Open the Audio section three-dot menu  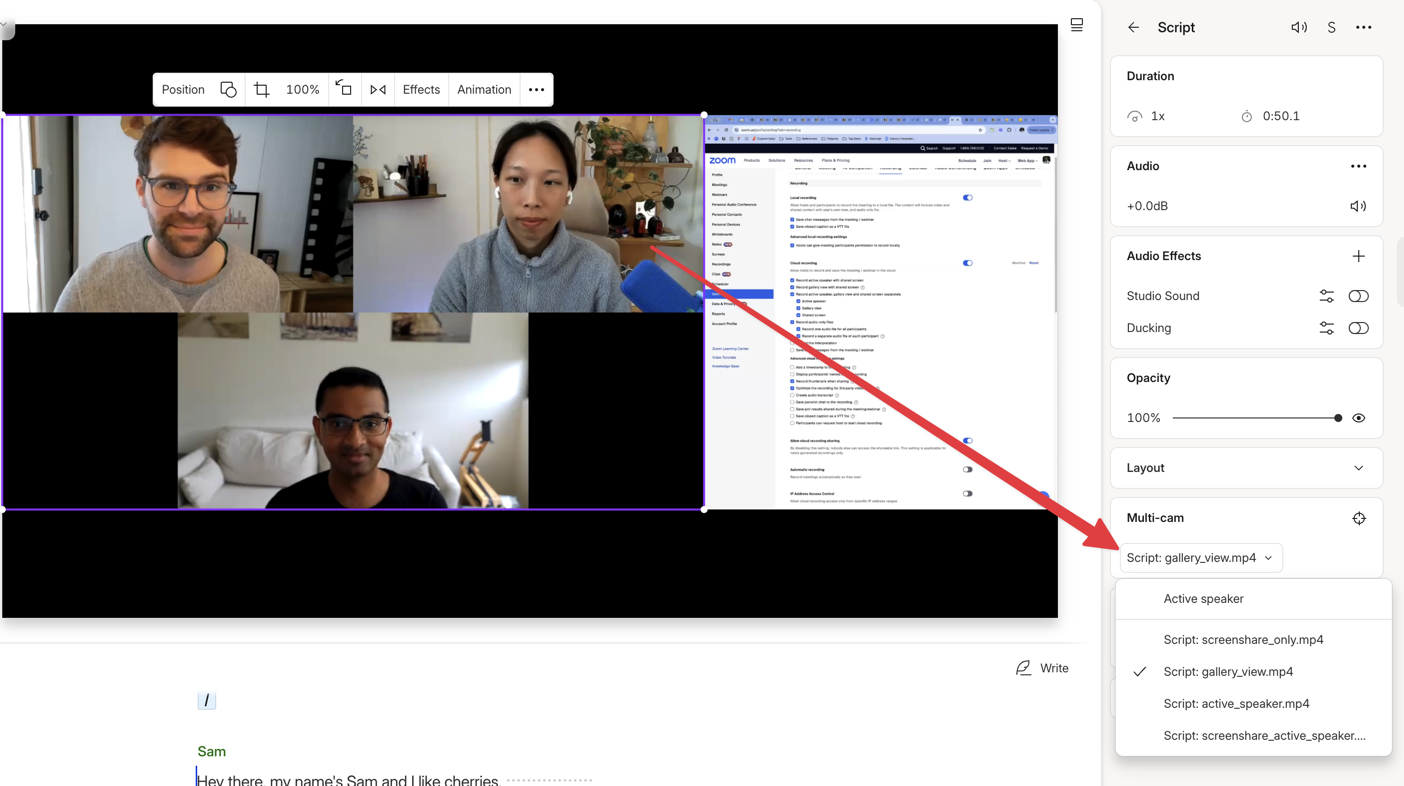(1358, 166)
